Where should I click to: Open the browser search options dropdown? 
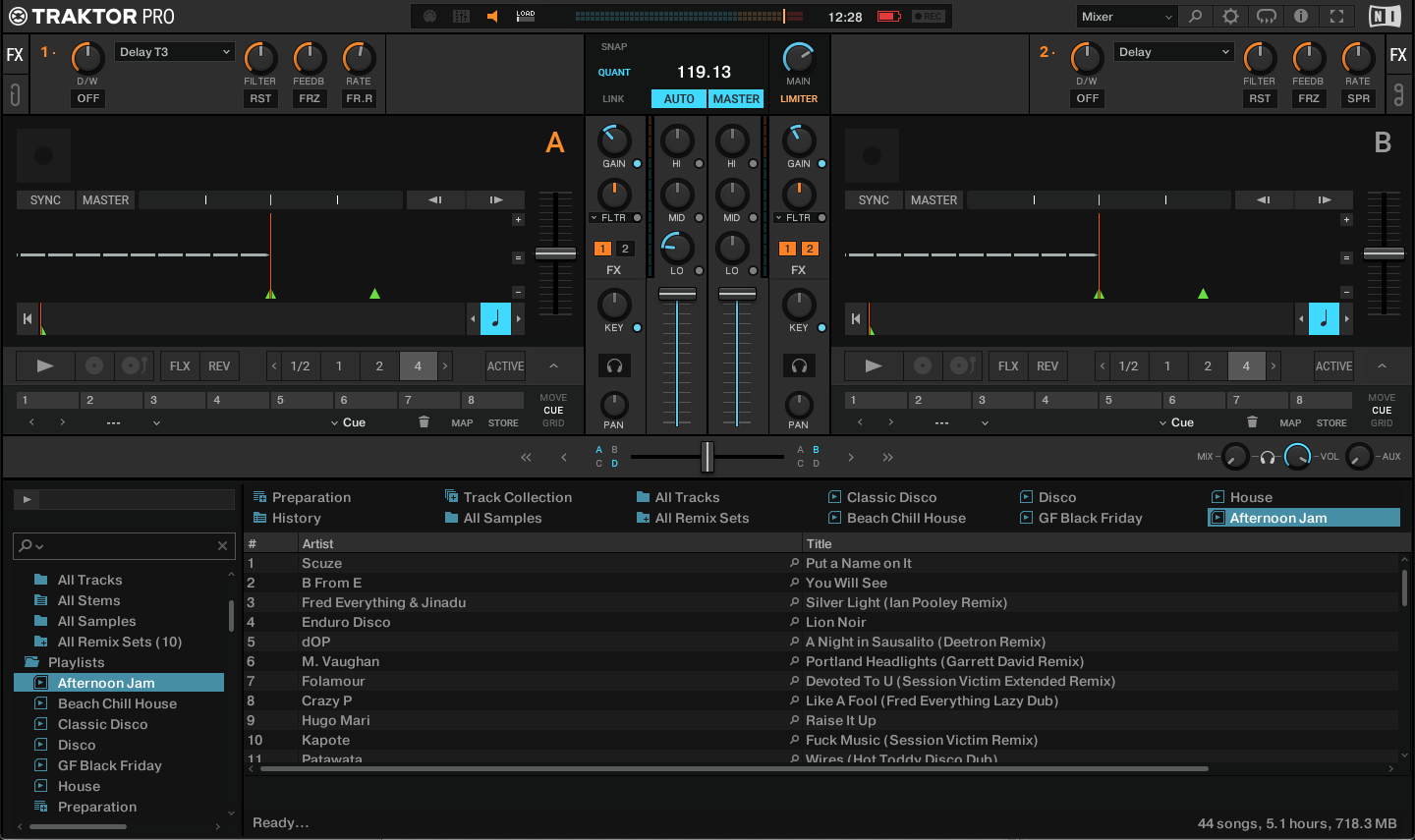[31, 545]
